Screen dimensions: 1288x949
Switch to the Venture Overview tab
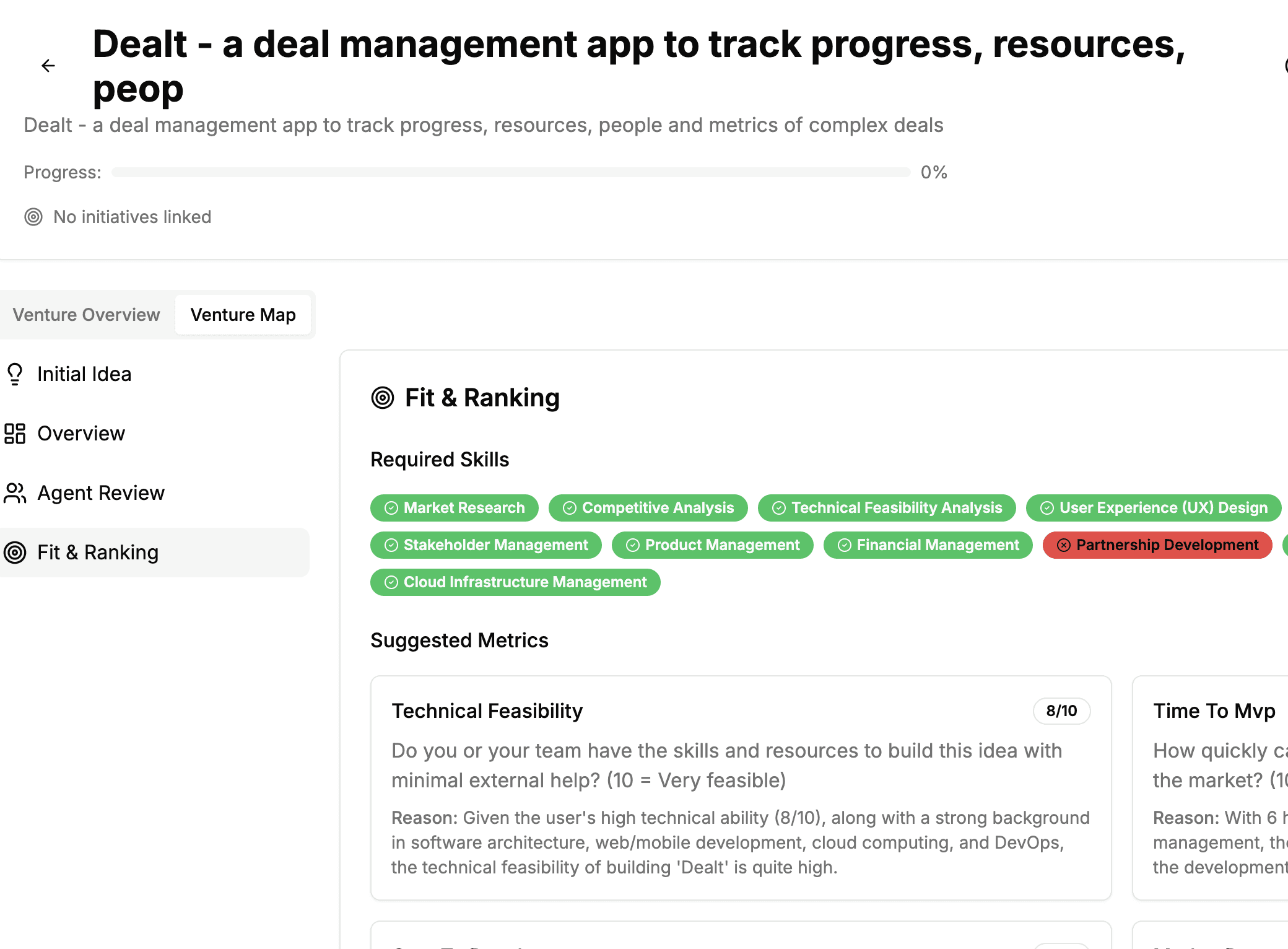[x=87, y=315]
